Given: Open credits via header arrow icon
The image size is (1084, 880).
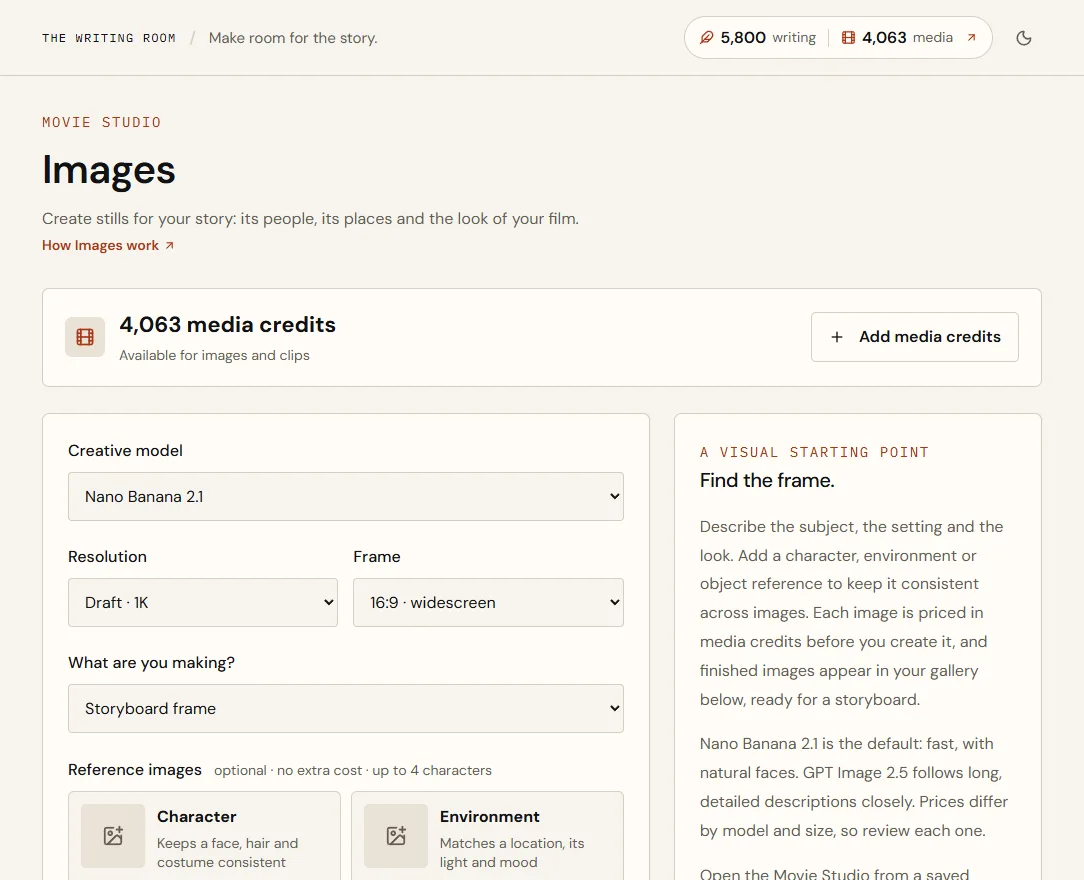Looking at the screenshot, I should point(971,37).
